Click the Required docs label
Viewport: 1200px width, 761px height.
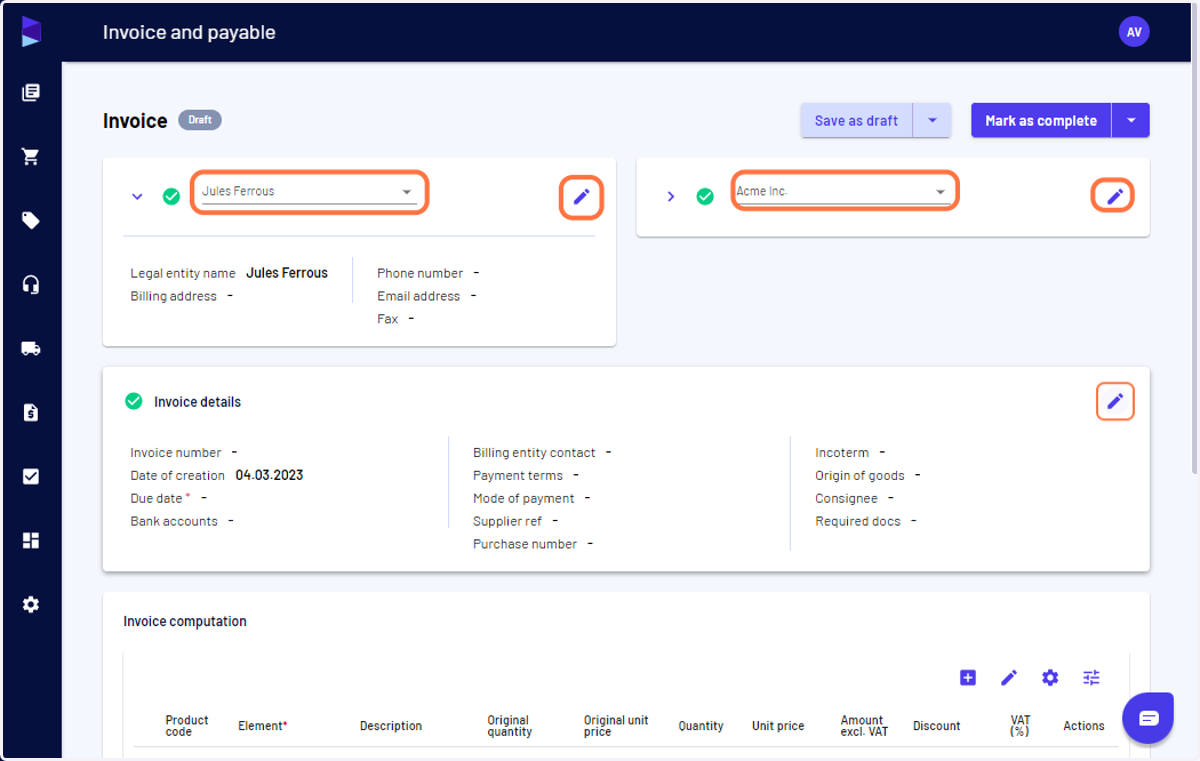tap(858, 521)
